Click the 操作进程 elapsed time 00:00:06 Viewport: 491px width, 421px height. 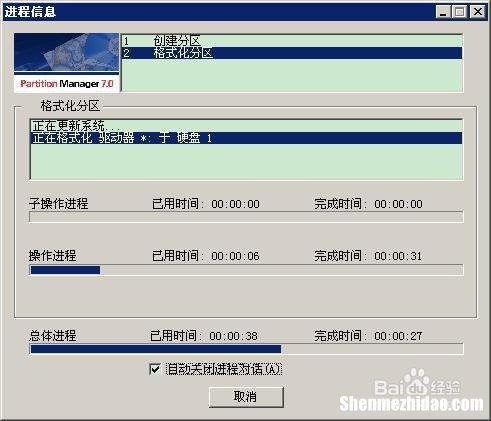tap(235, 256)
